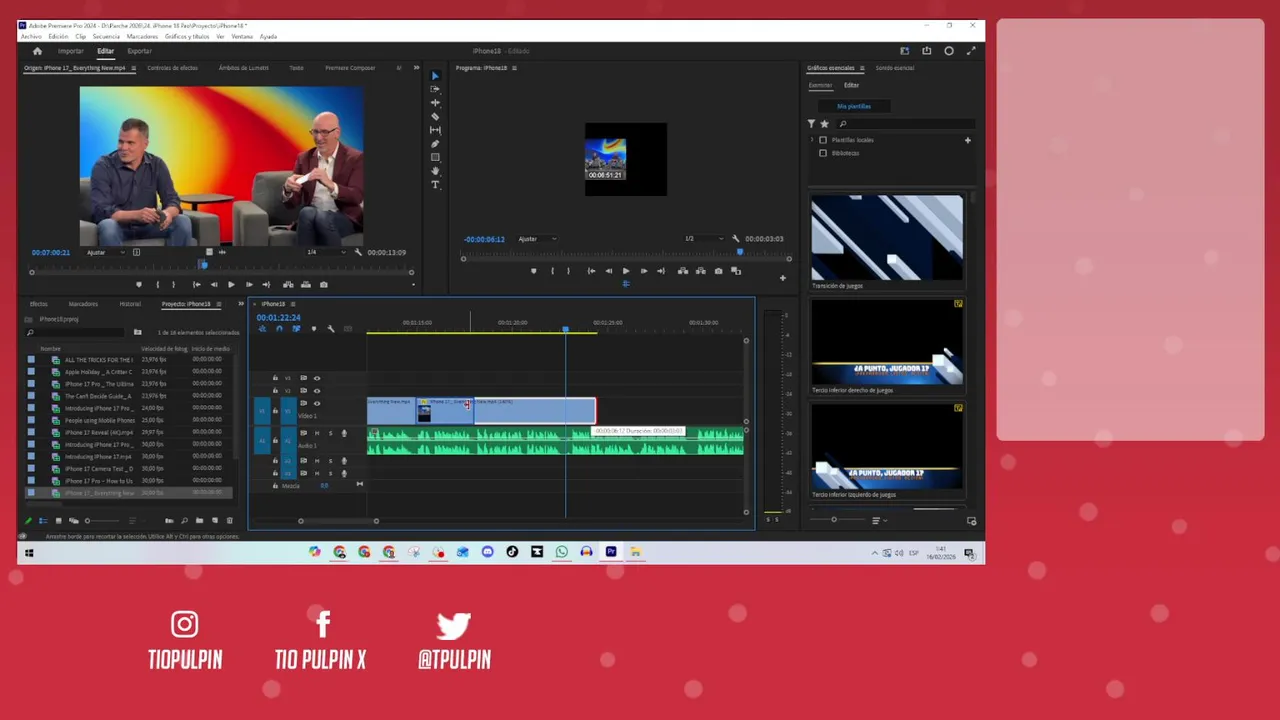
Task: Switch to the Importar workspace tab
Action: click(71, 51)
